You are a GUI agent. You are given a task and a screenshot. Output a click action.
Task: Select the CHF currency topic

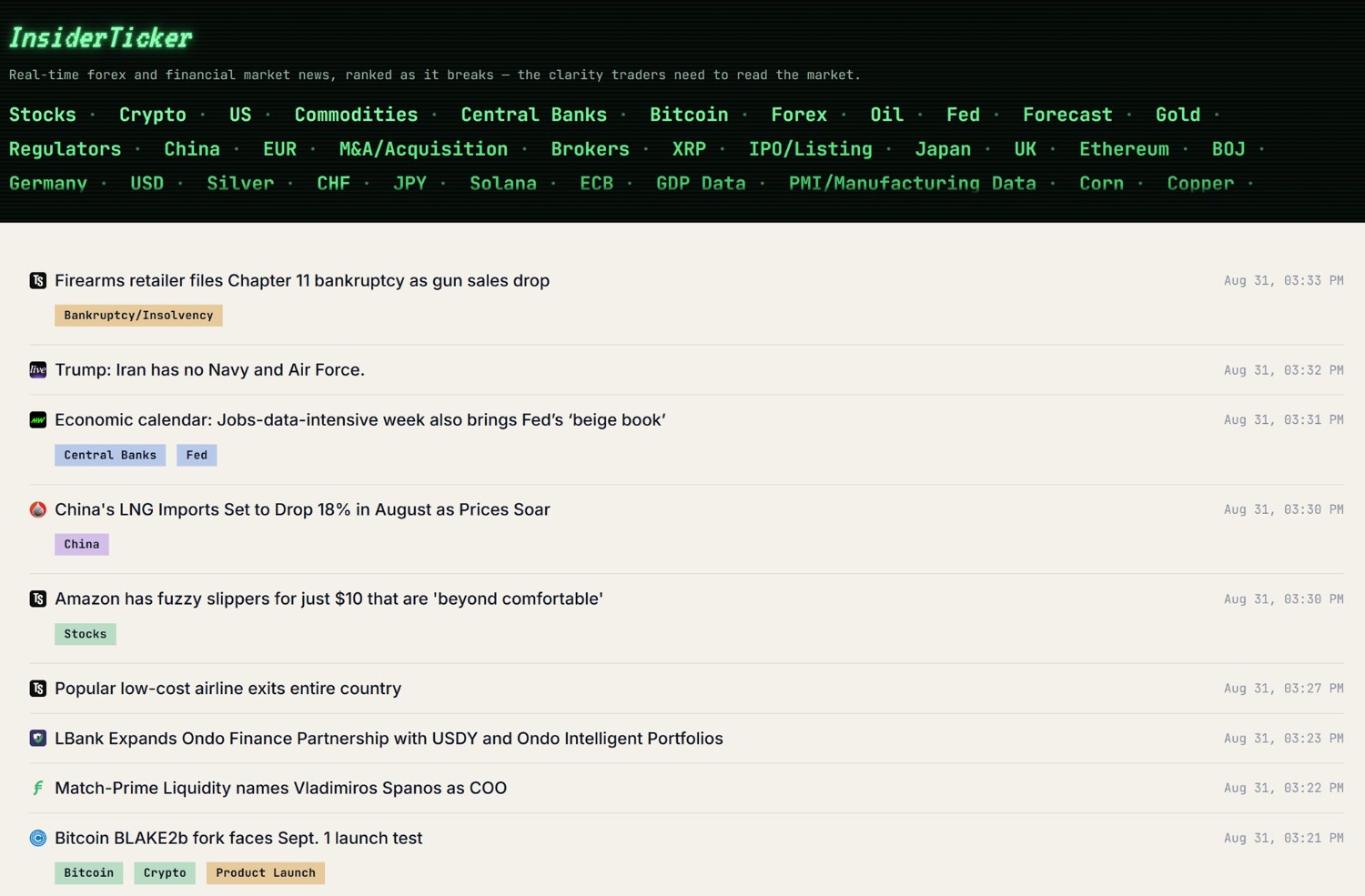coord(334,184)
